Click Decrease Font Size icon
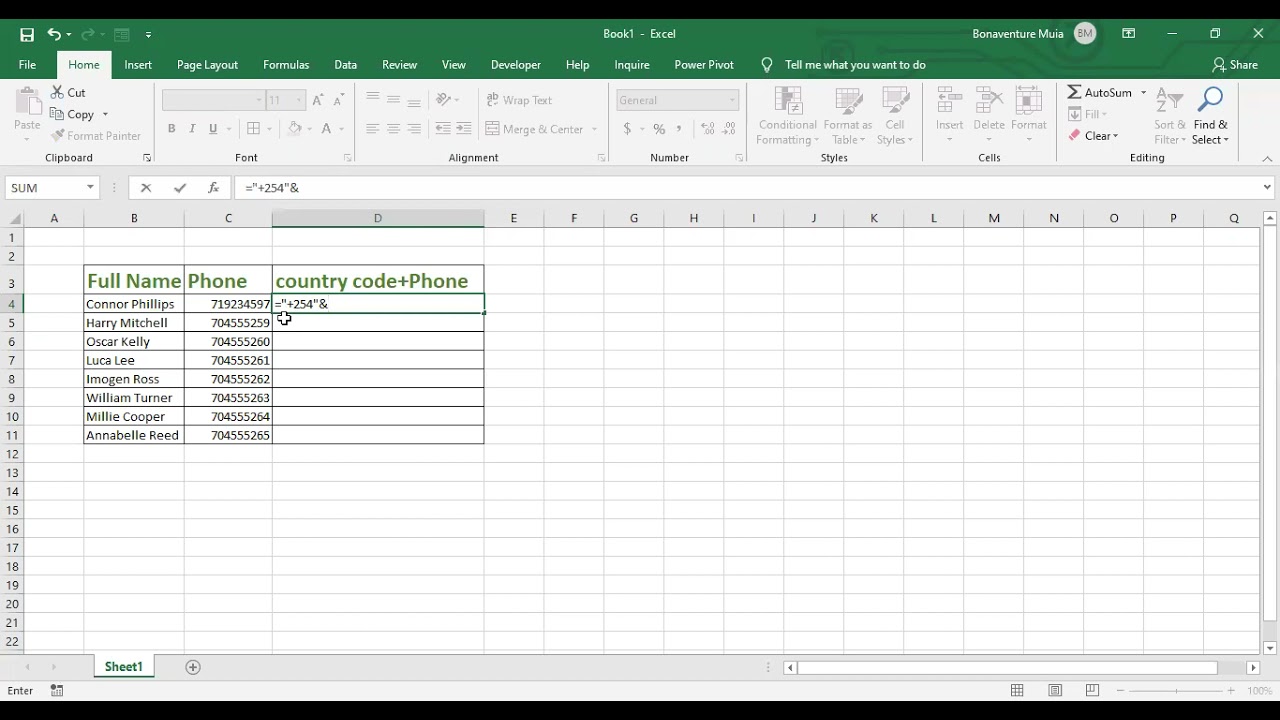Screen dimensions: 1280x720 pos(339,100)
